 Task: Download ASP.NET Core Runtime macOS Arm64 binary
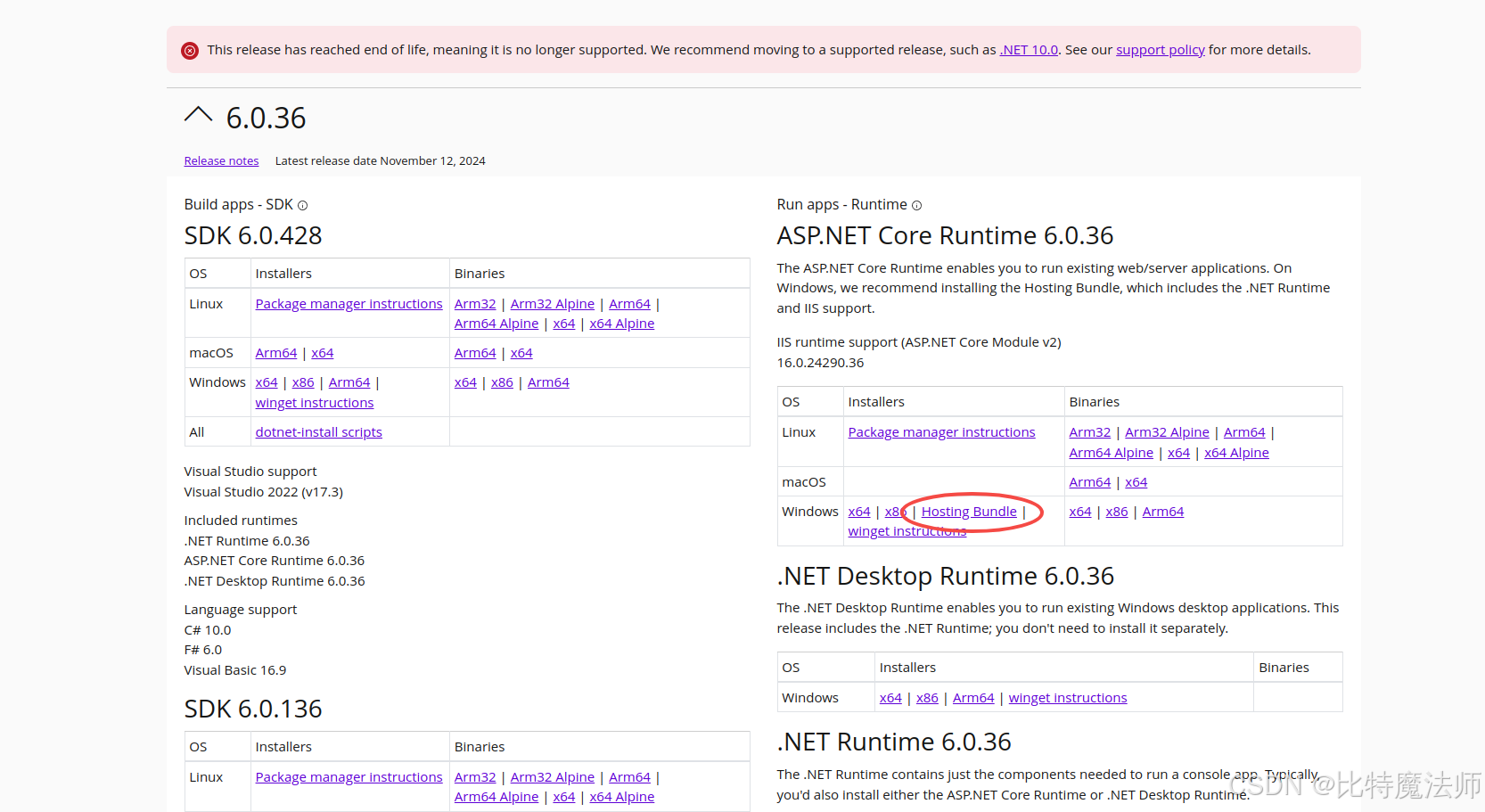click(x=1090, y=482)
